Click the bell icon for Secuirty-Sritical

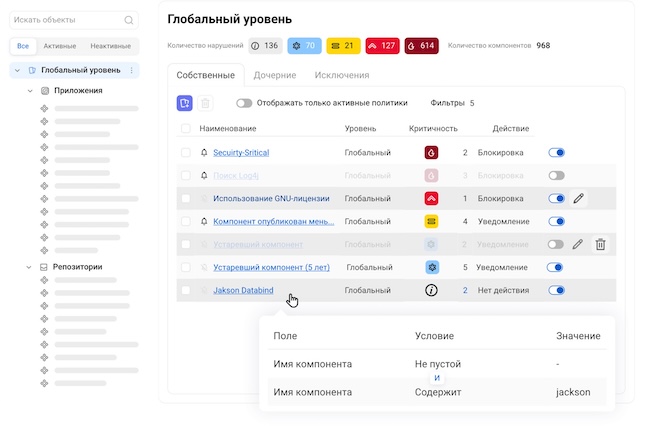(204, 152)
